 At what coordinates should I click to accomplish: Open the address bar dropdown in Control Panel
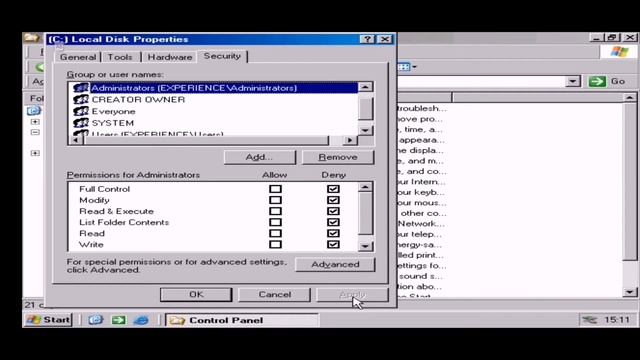(x=573, y=81)
